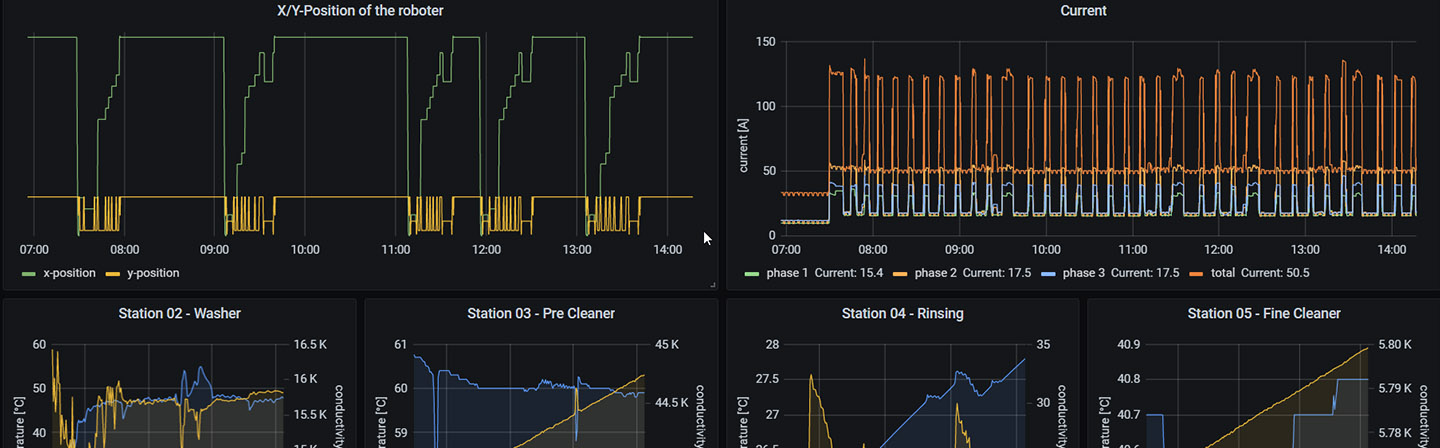Click the 12:00 tick on the Current chart
1440x448 pixels.
(1218, 250)
